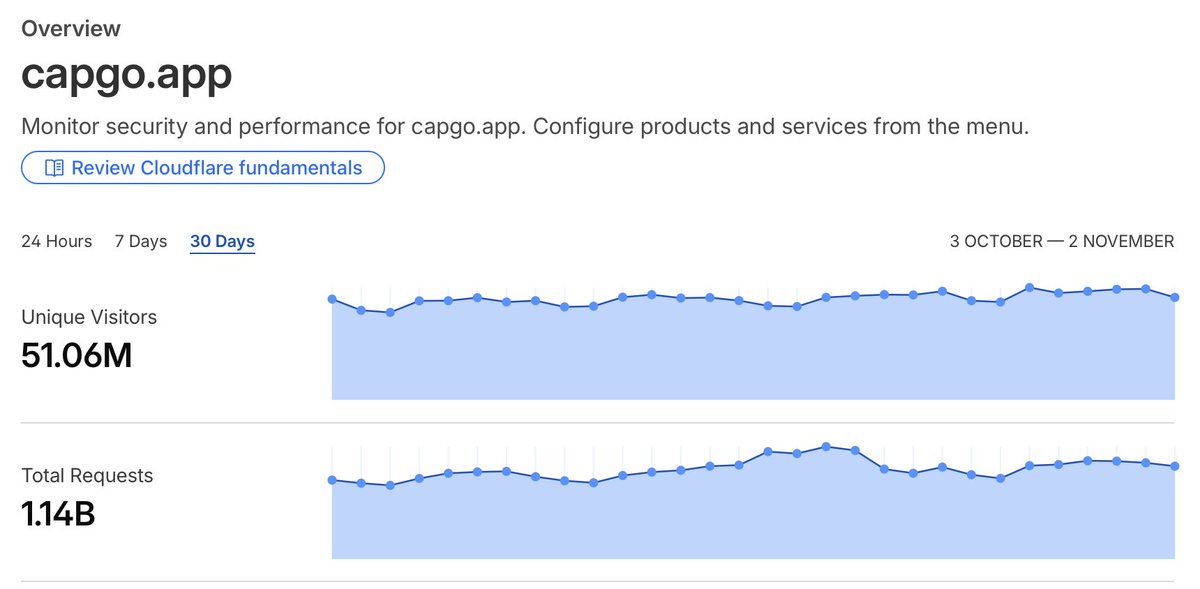Click the capgo.app domain heading
Image resolution: width=1200 pixels, height=589 pixels.
(127, 76)
